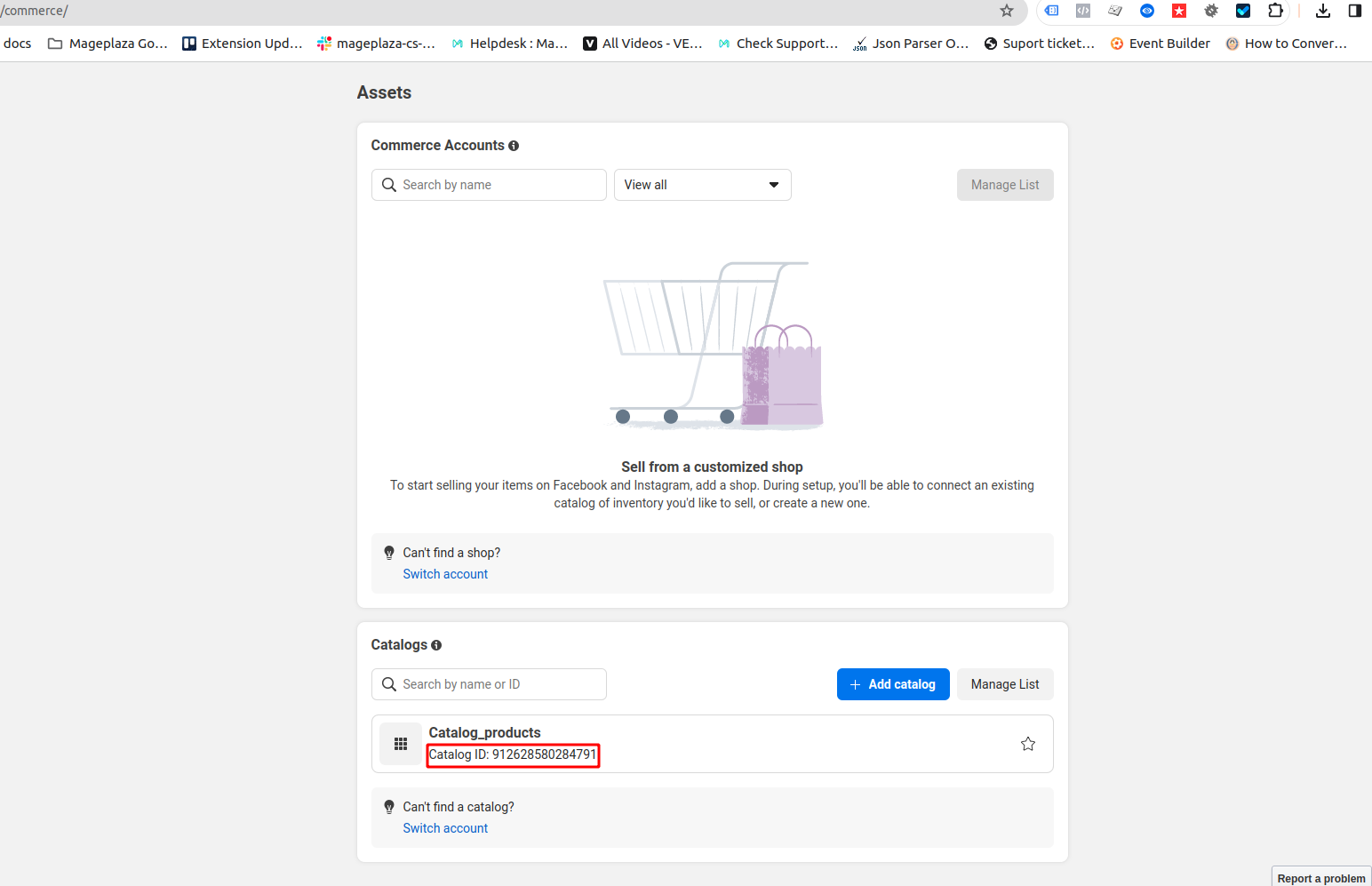Toggle the browser side panel

[x=1354, y=11]
